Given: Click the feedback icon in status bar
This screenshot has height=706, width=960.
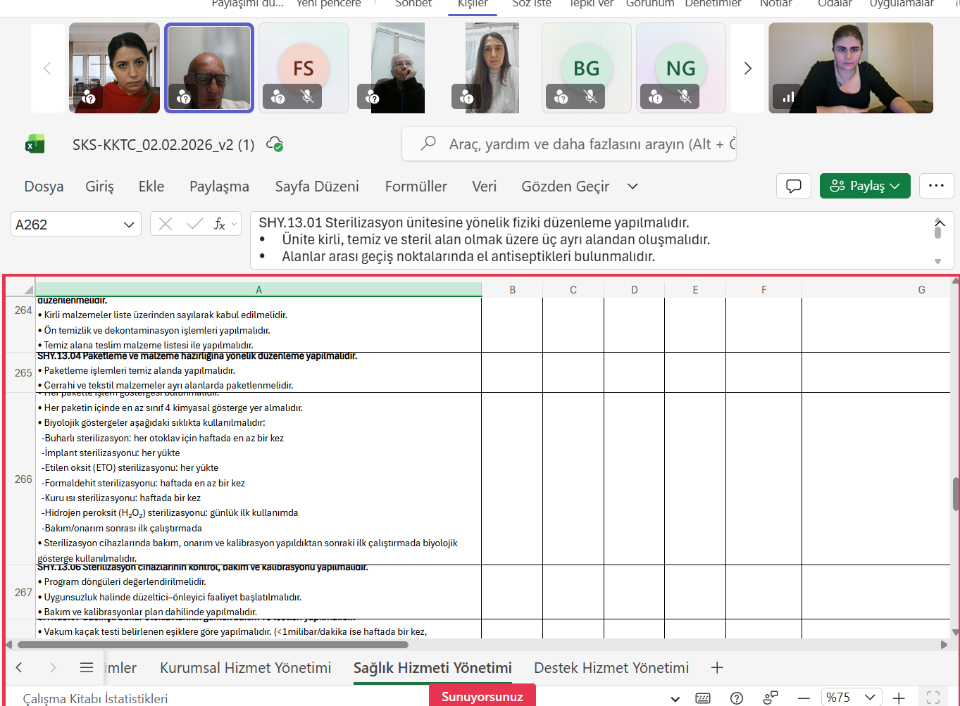Looking at the screenshot, I should 770,698.
